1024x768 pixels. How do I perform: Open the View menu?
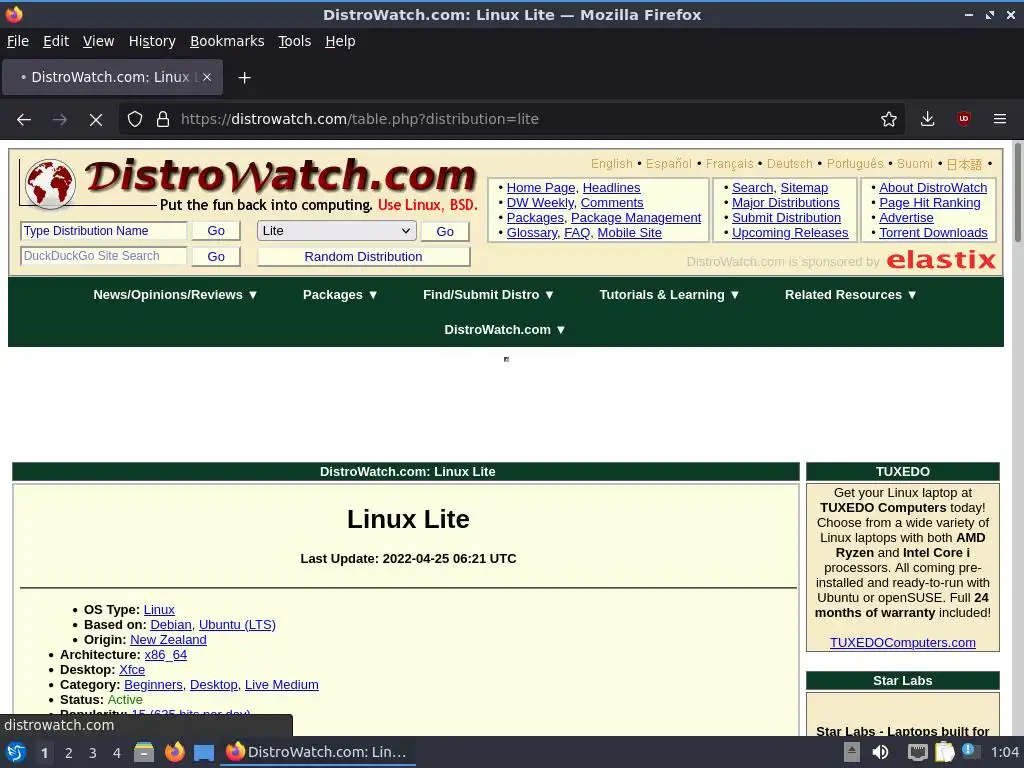click(98, 41)
